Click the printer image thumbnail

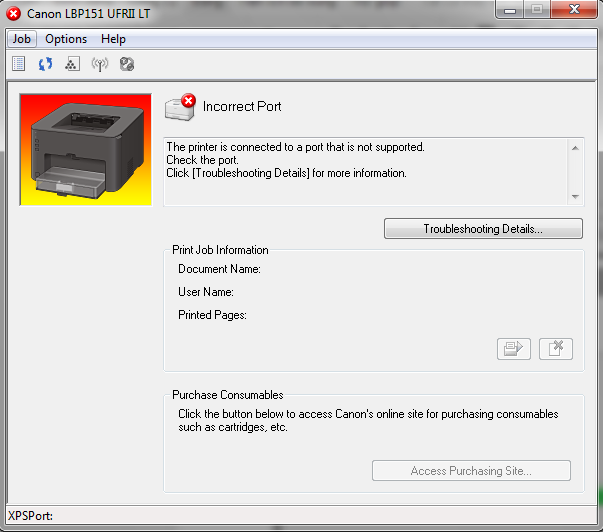pyautogui.click(x=86, y=150)
